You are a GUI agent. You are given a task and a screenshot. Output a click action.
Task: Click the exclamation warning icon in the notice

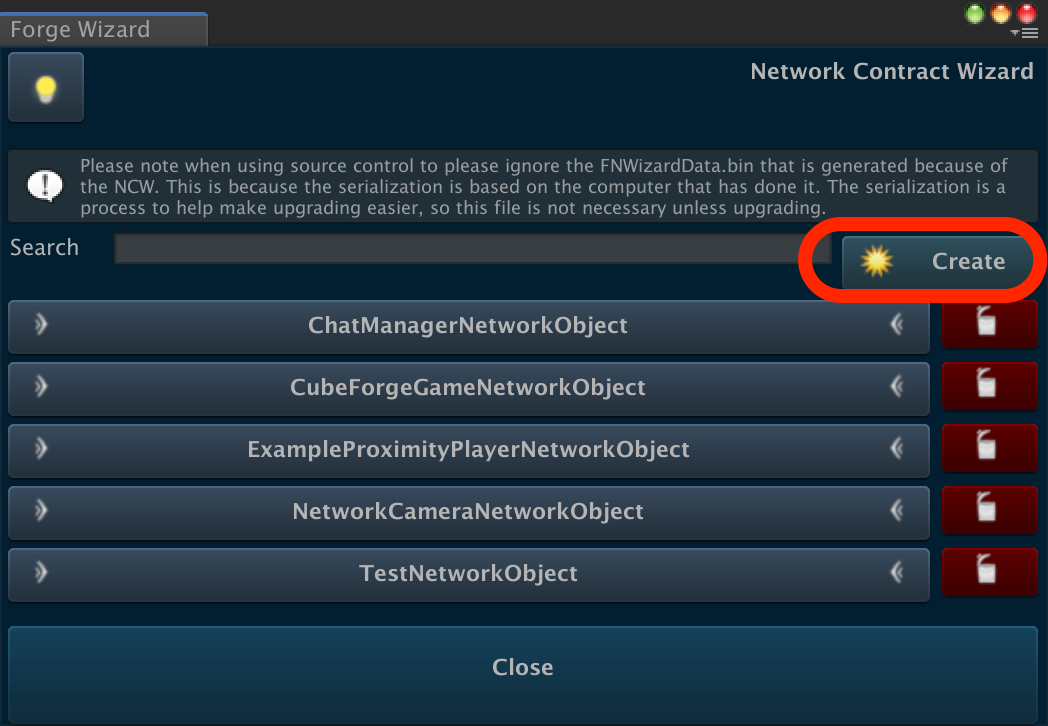pyautogui.click(x=45, y=186)
